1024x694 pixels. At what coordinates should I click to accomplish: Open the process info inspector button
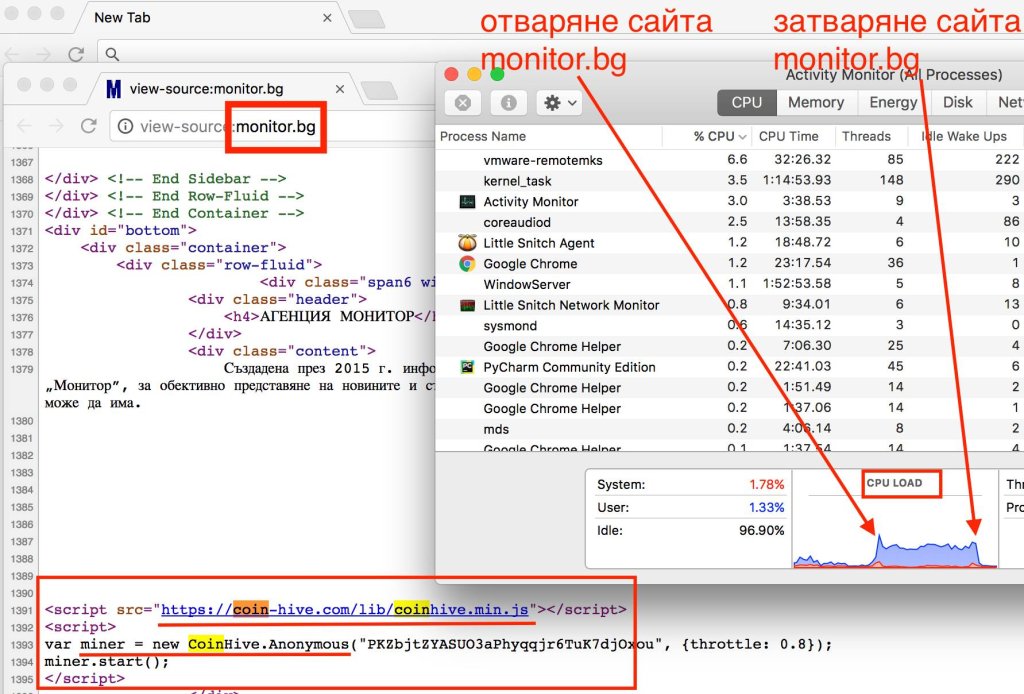(509, 103)
